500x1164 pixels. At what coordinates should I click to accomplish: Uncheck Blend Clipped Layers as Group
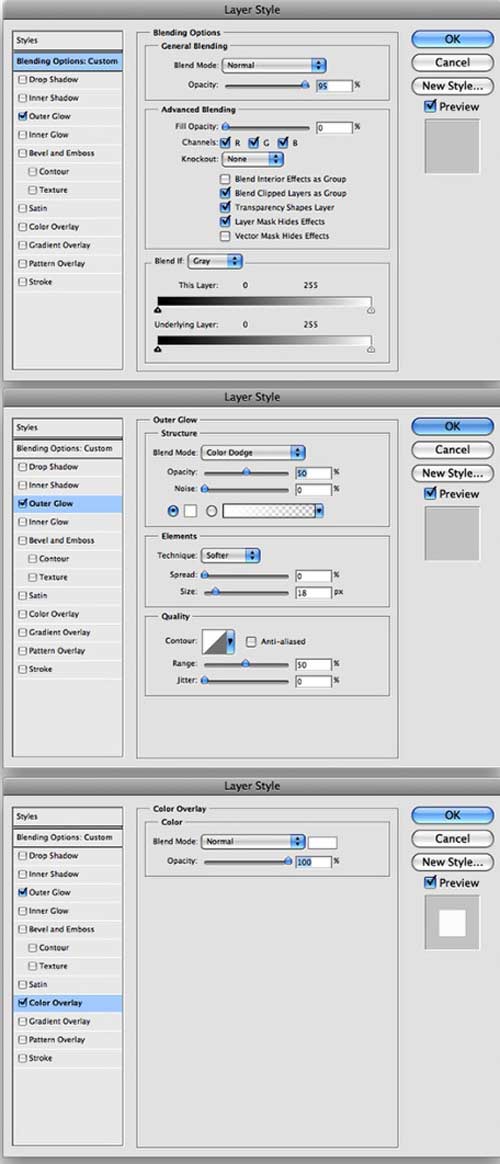click(x=225, y=193)
